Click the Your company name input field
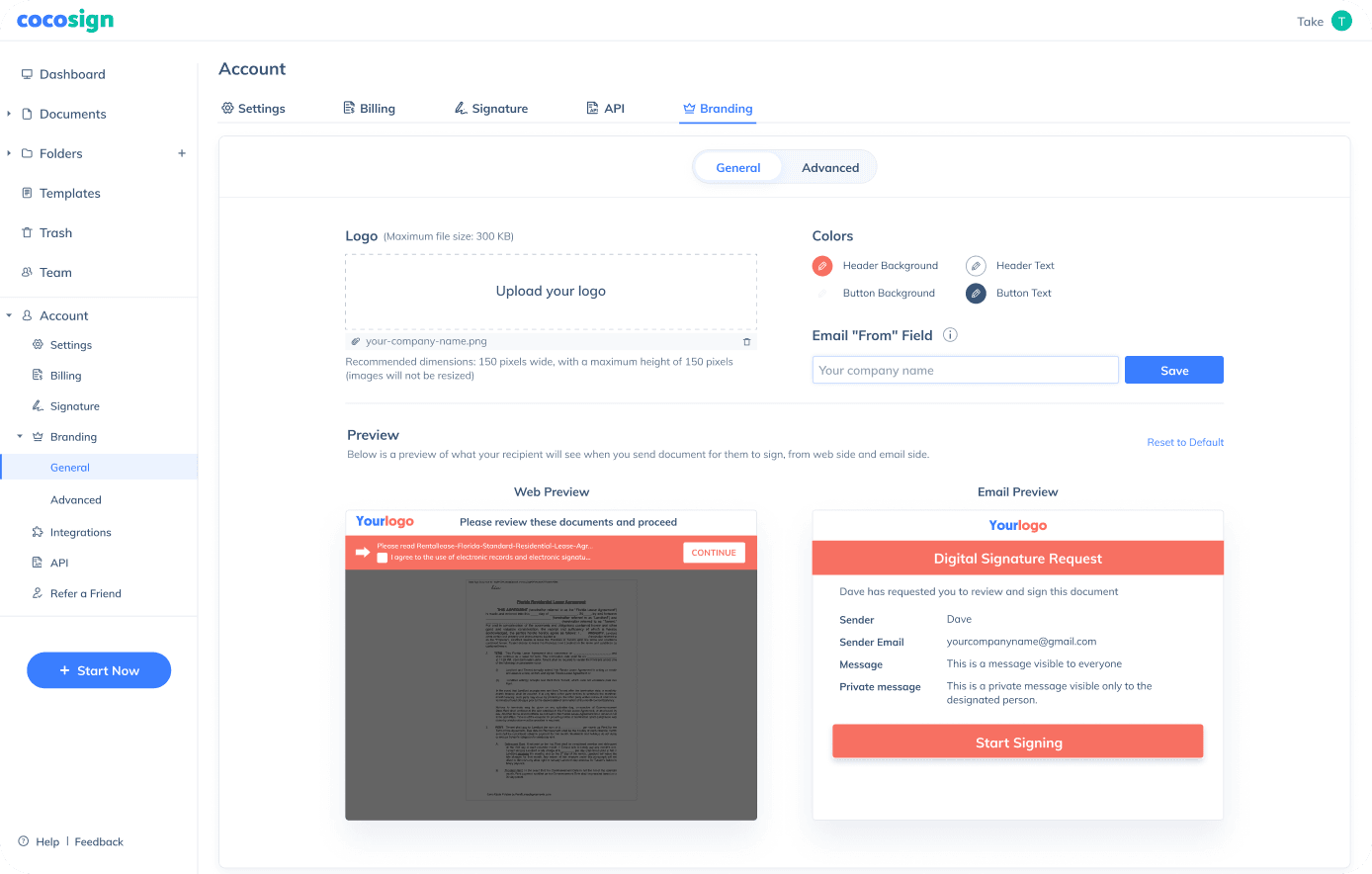This screenshot has width=1372, height=874. pos(965,371)
